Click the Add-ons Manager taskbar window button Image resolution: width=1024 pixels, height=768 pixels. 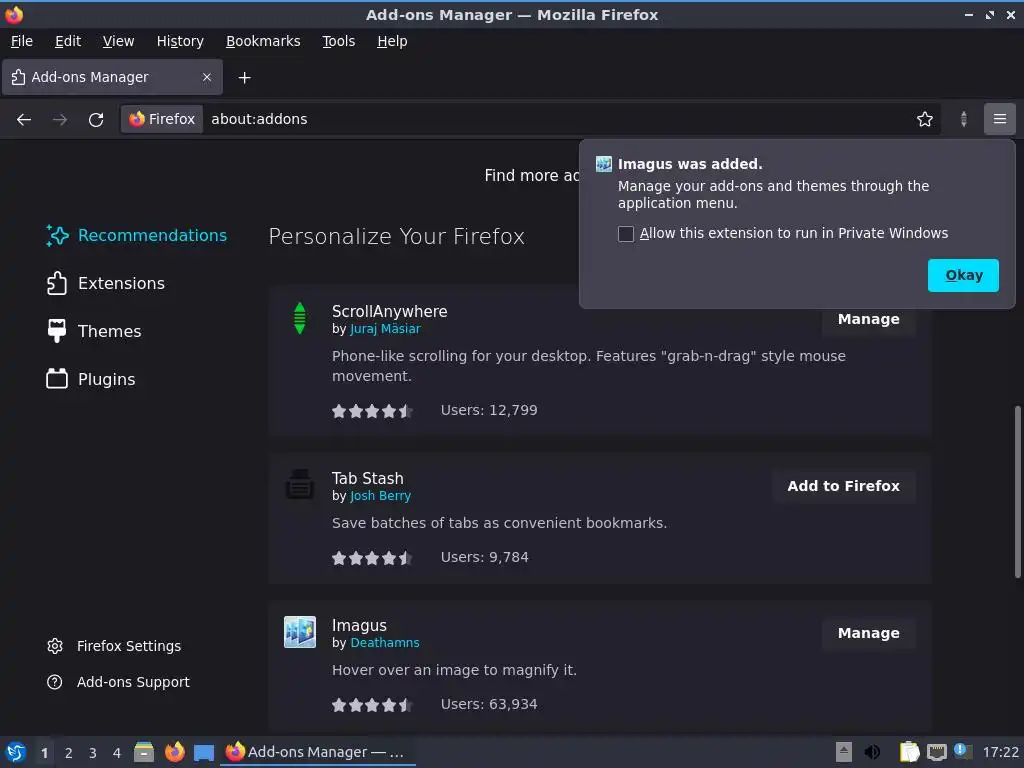point(318,752)
